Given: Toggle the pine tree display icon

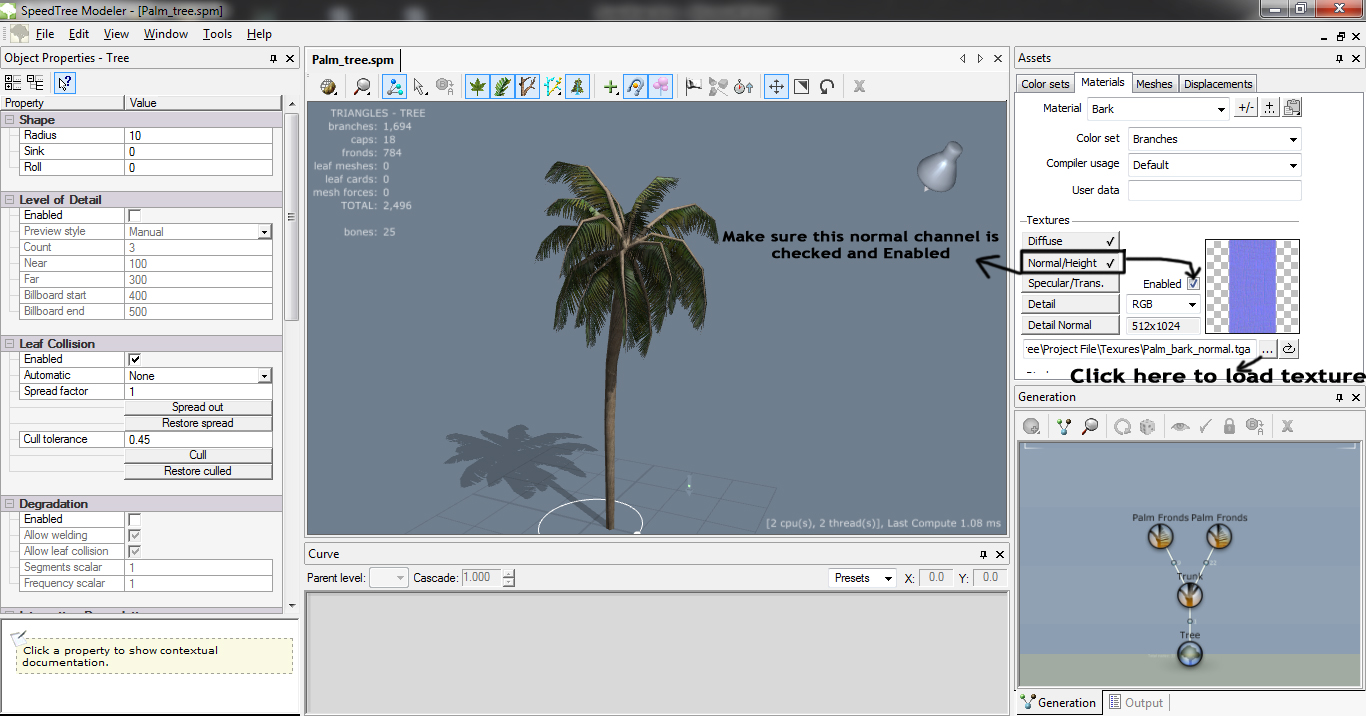Looking at the screenshot, I should pyautogui.click(x=577, y=87).
